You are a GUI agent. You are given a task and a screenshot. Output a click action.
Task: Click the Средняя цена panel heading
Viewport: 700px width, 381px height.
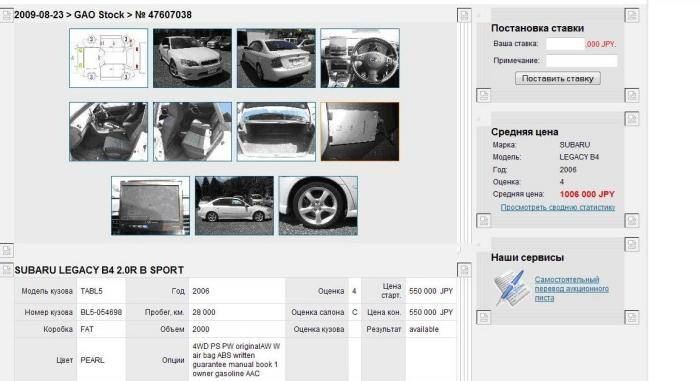click(525, 132)
